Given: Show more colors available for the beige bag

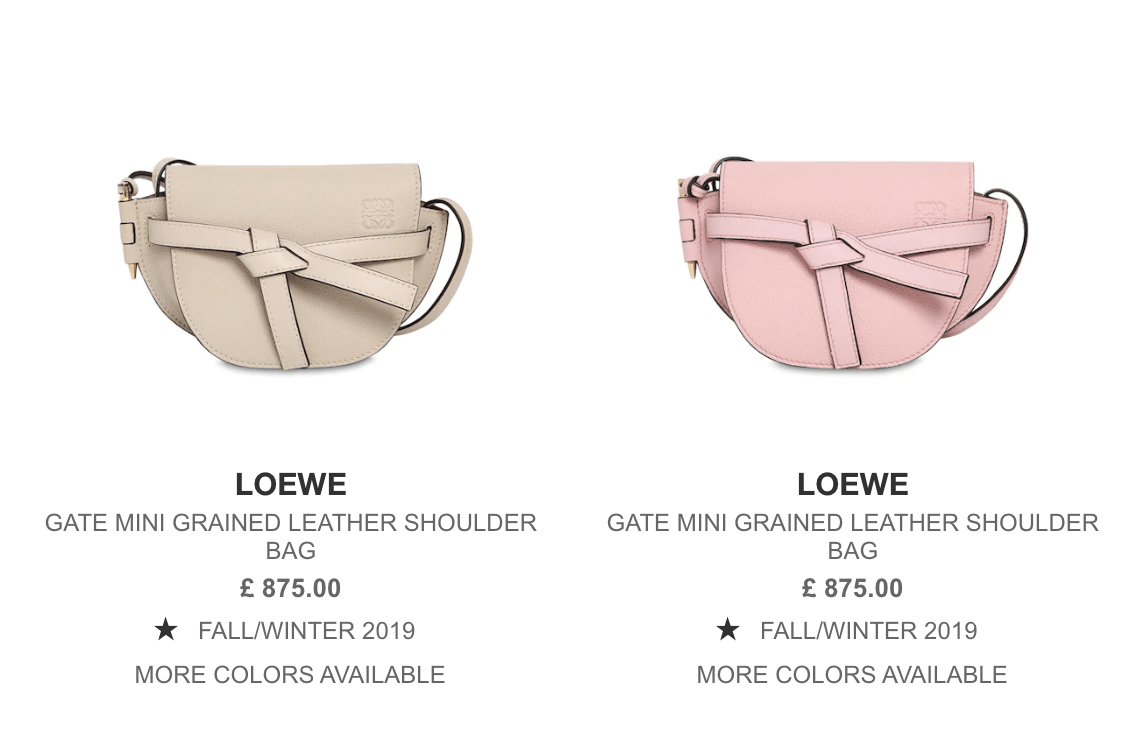Looking at the screenshot, I should tap(290, 674).
